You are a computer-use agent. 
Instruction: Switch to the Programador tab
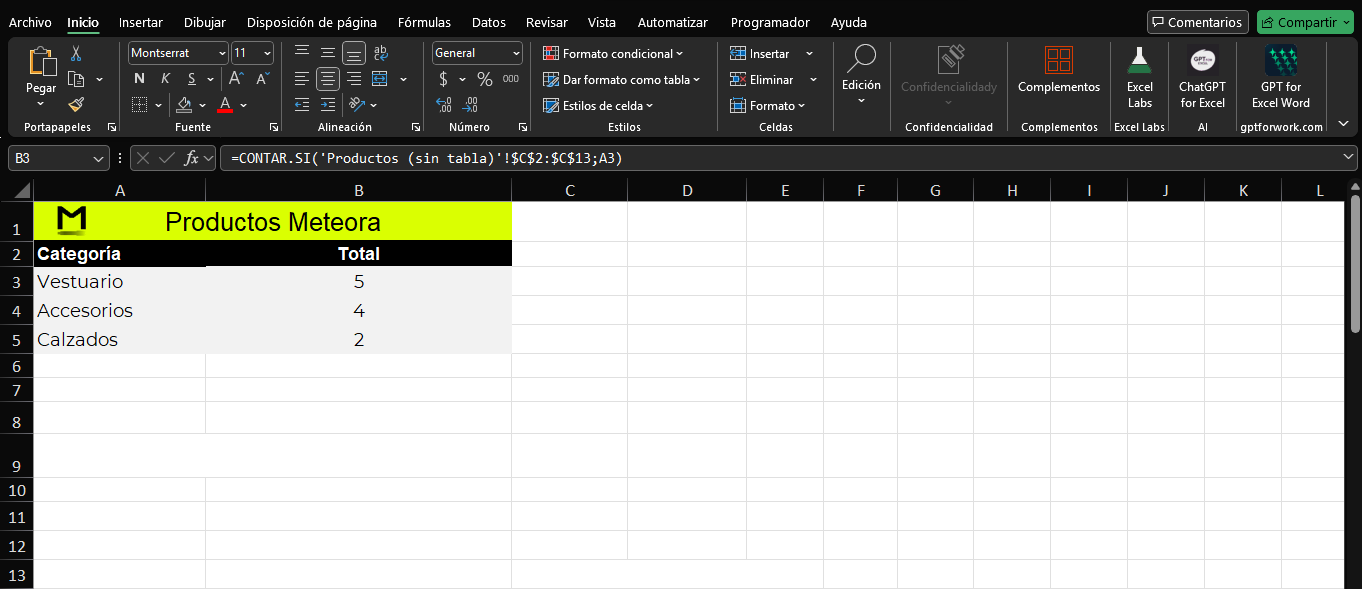(x=770, y=22)
